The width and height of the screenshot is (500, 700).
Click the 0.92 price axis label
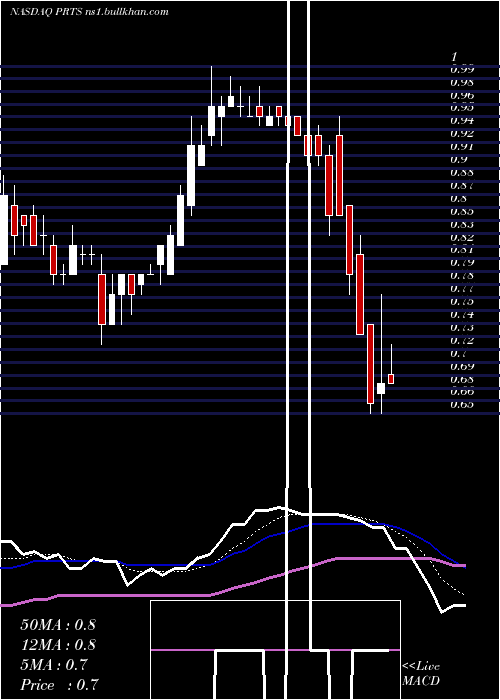tap(462, 133)
